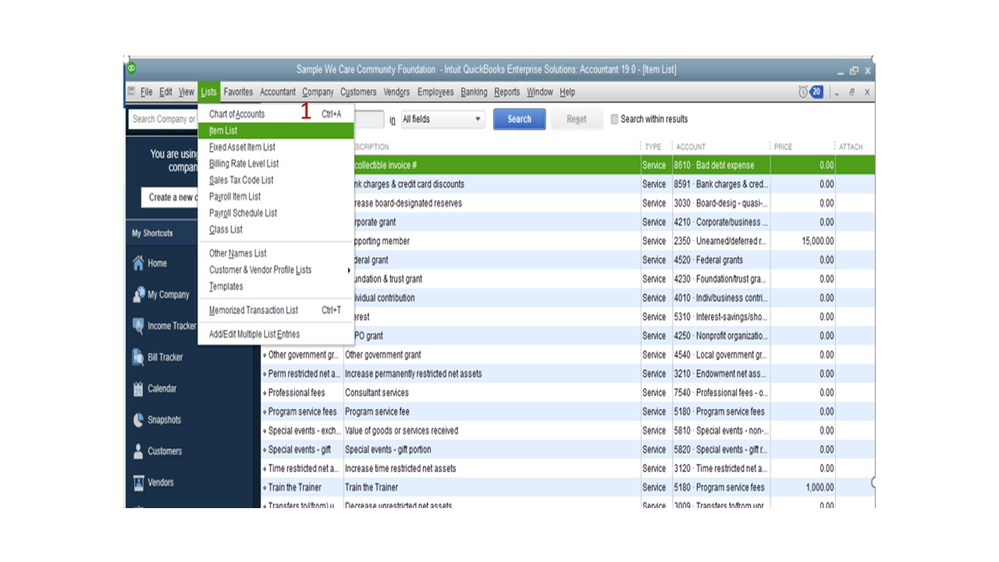Select Fixed Asset Item List entry
Viewport: 999px width, 562px height.
point(276,147)
